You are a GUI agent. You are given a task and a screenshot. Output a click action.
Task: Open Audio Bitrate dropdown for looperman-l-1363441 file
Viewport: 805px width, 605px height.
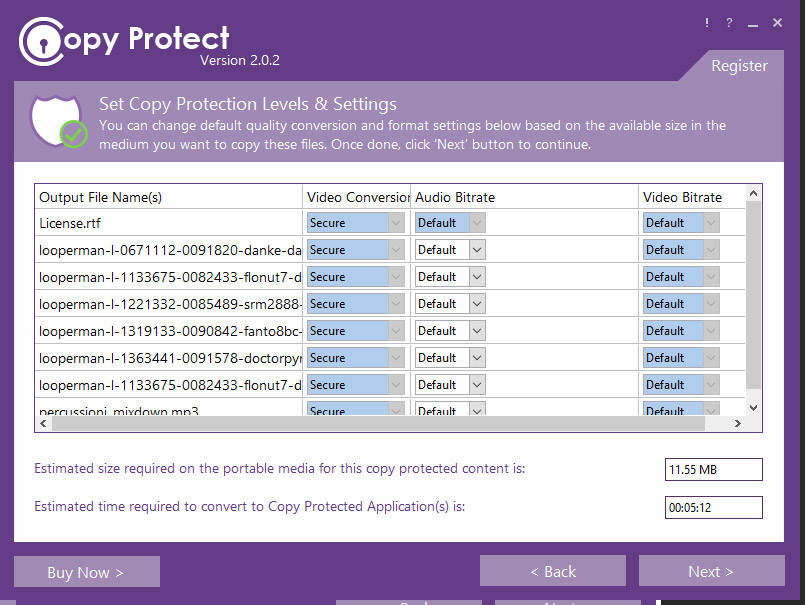coord(476,358)
